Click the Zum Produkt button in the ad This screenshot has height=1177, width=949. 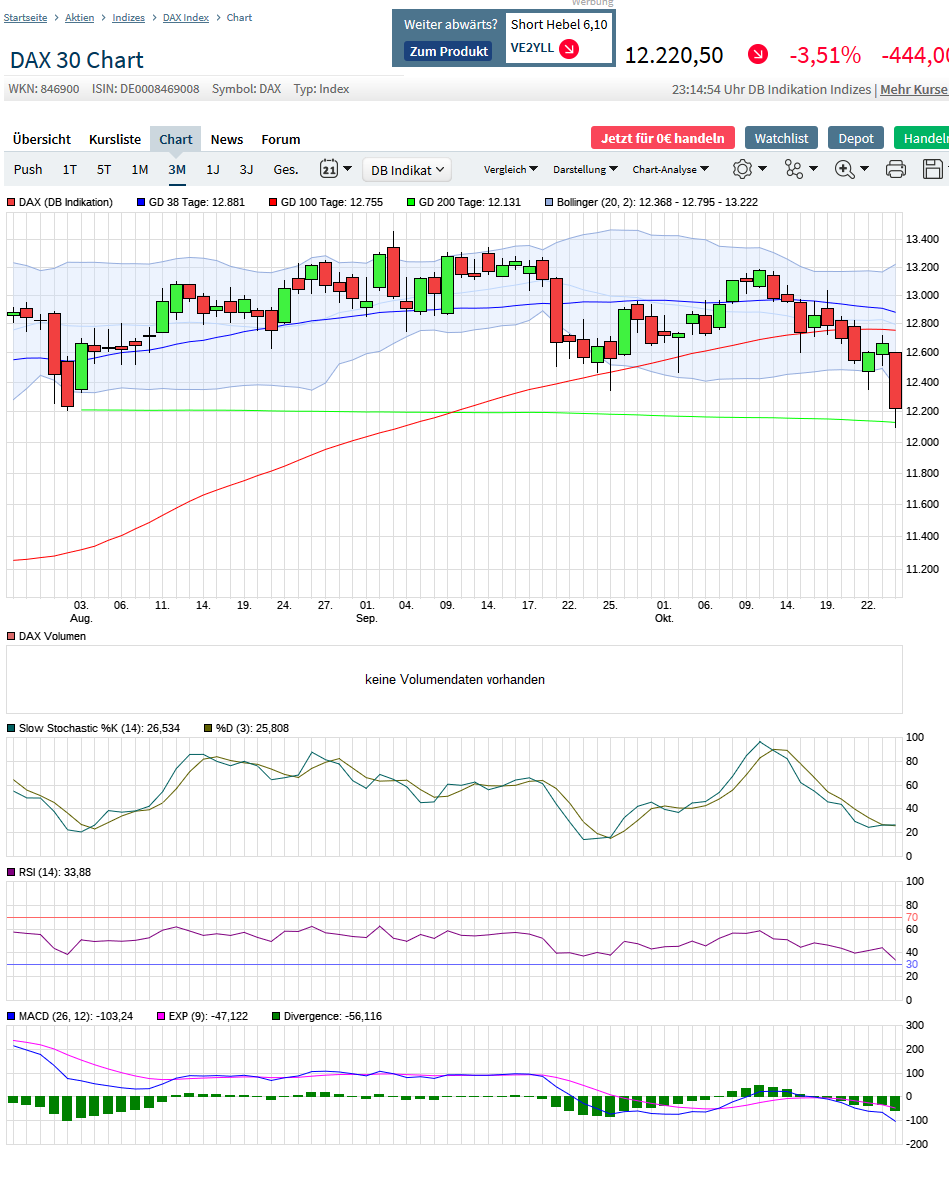(x=447, y=51)
